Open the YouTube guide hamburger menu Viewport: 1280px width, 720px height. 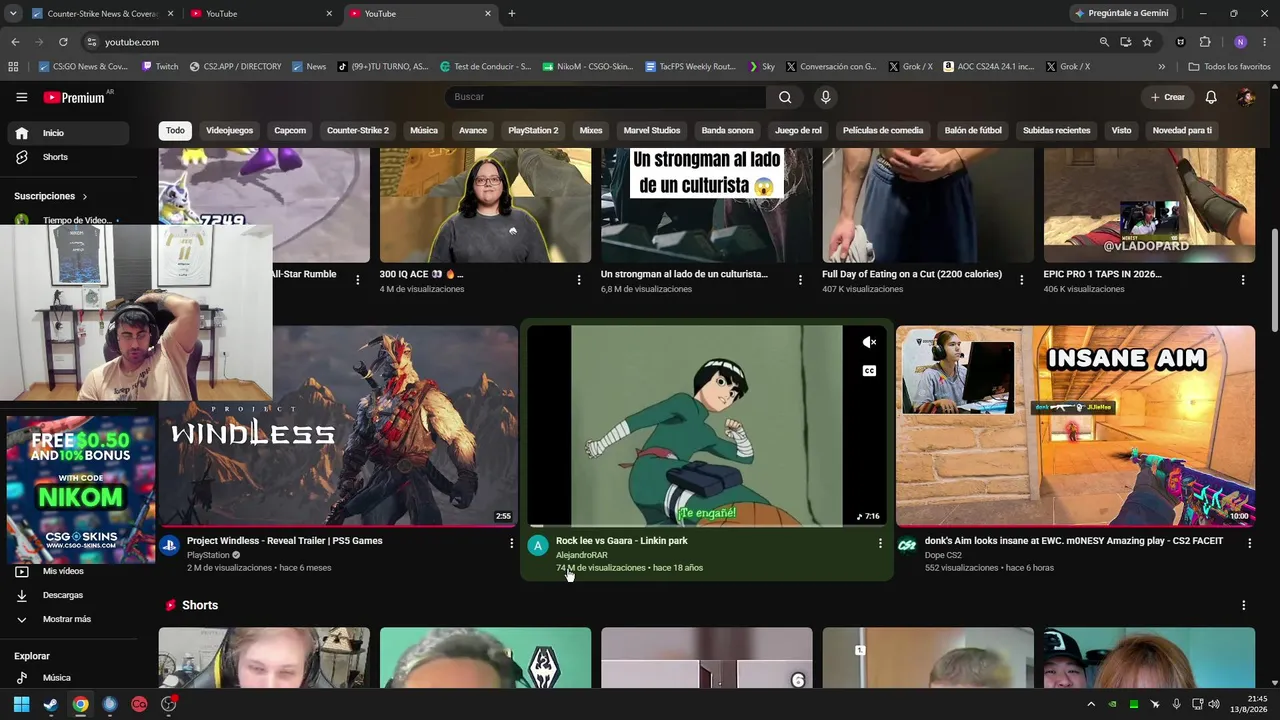click(21, 97)
